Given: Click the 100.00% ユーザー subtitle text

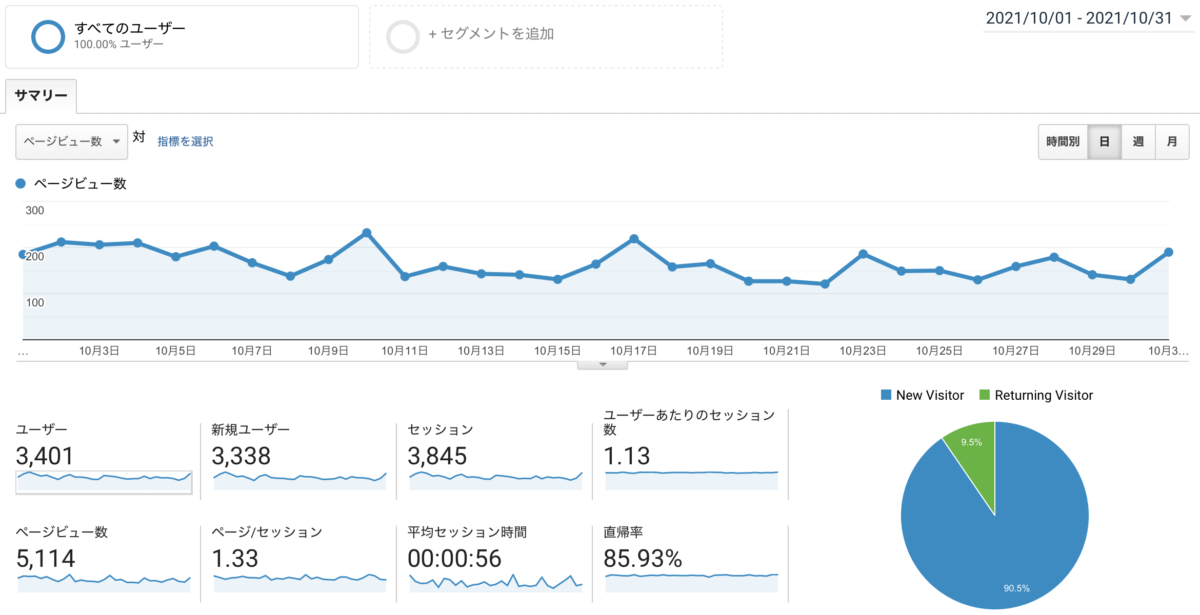Looking at the screenshot, I should 119,45.
